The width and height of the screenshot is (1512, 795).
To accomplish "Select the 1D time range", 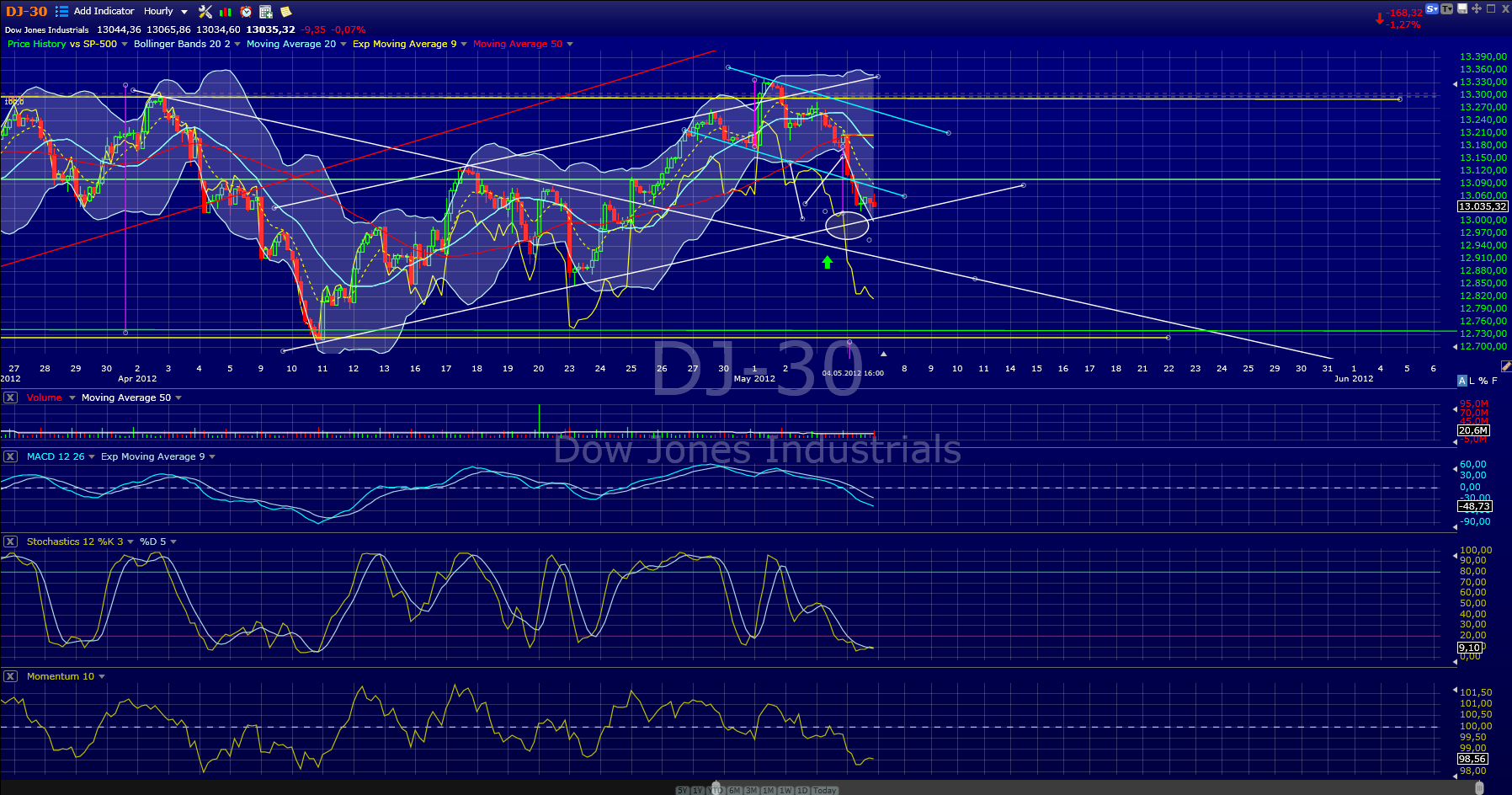I will pyautogui.click(x=803, y=791).
